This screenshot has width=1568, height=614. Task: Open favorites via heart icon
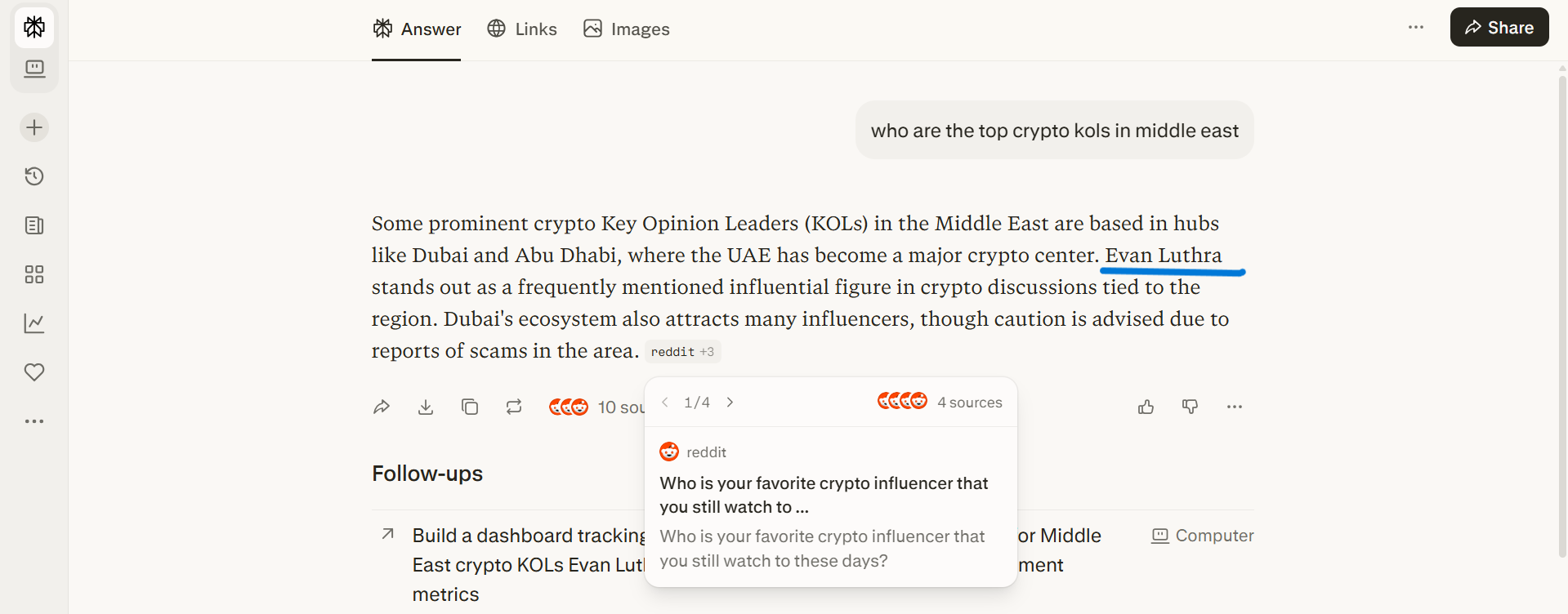(x=34, y=372)
